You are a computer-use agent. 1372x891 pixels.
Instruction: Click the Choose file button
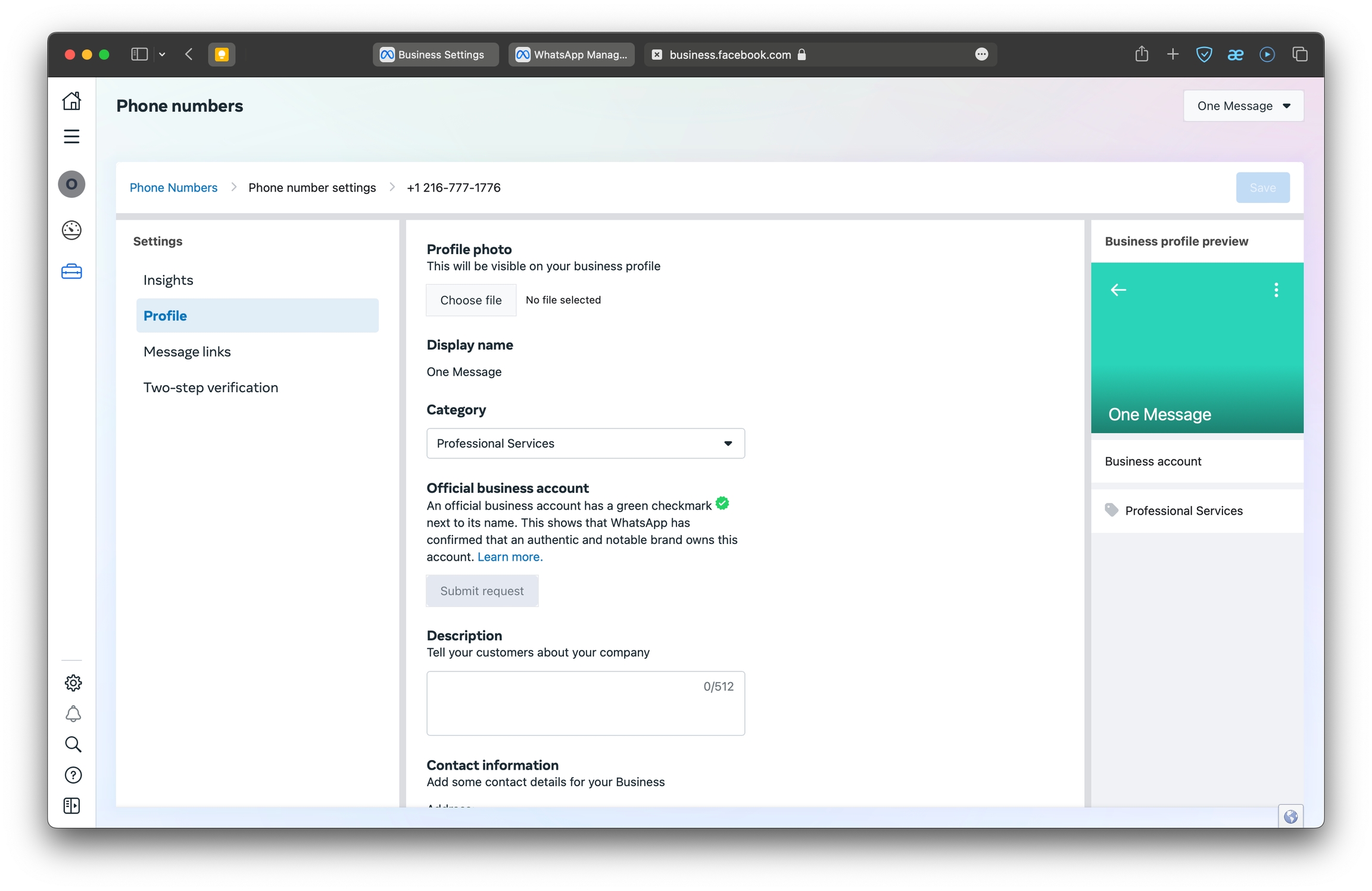(x=470, y=300)
